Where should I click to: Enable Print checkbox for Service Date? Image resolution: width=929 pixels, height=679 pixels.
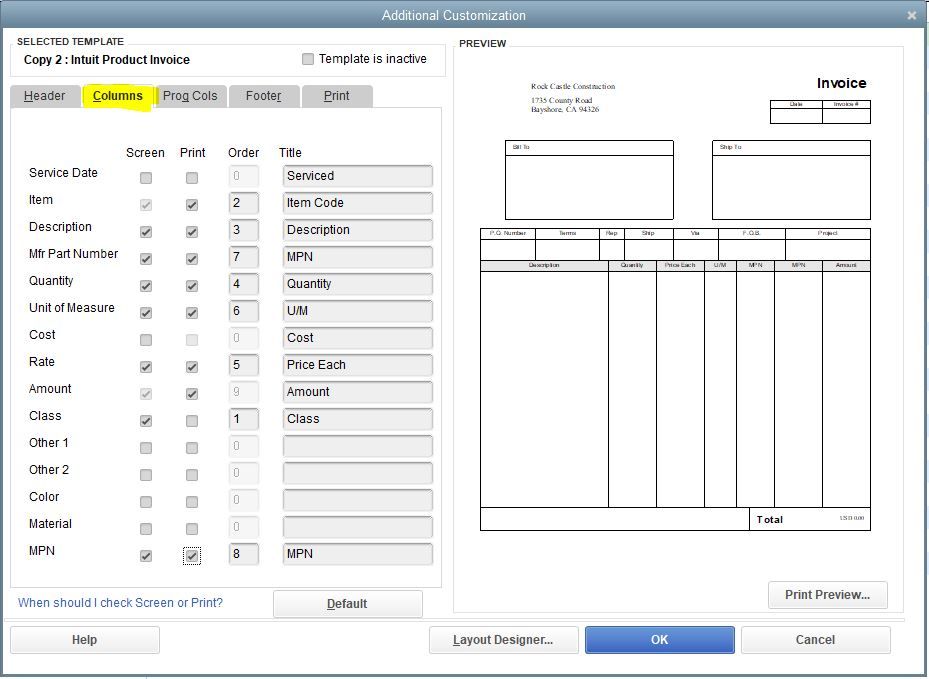coord(192,178)
